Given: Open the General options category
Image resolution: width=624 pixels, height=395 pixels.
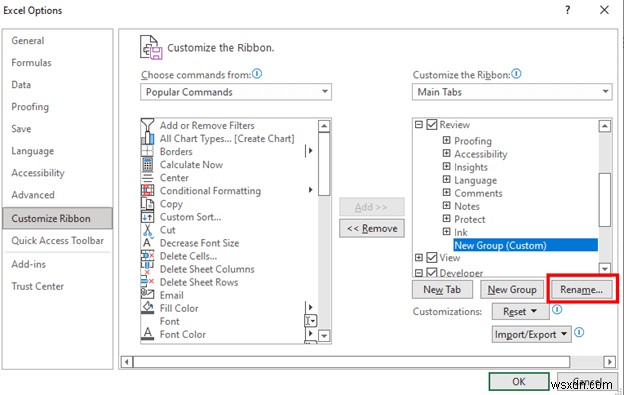Looking at the screenshot, I should [x=28, y=41].
